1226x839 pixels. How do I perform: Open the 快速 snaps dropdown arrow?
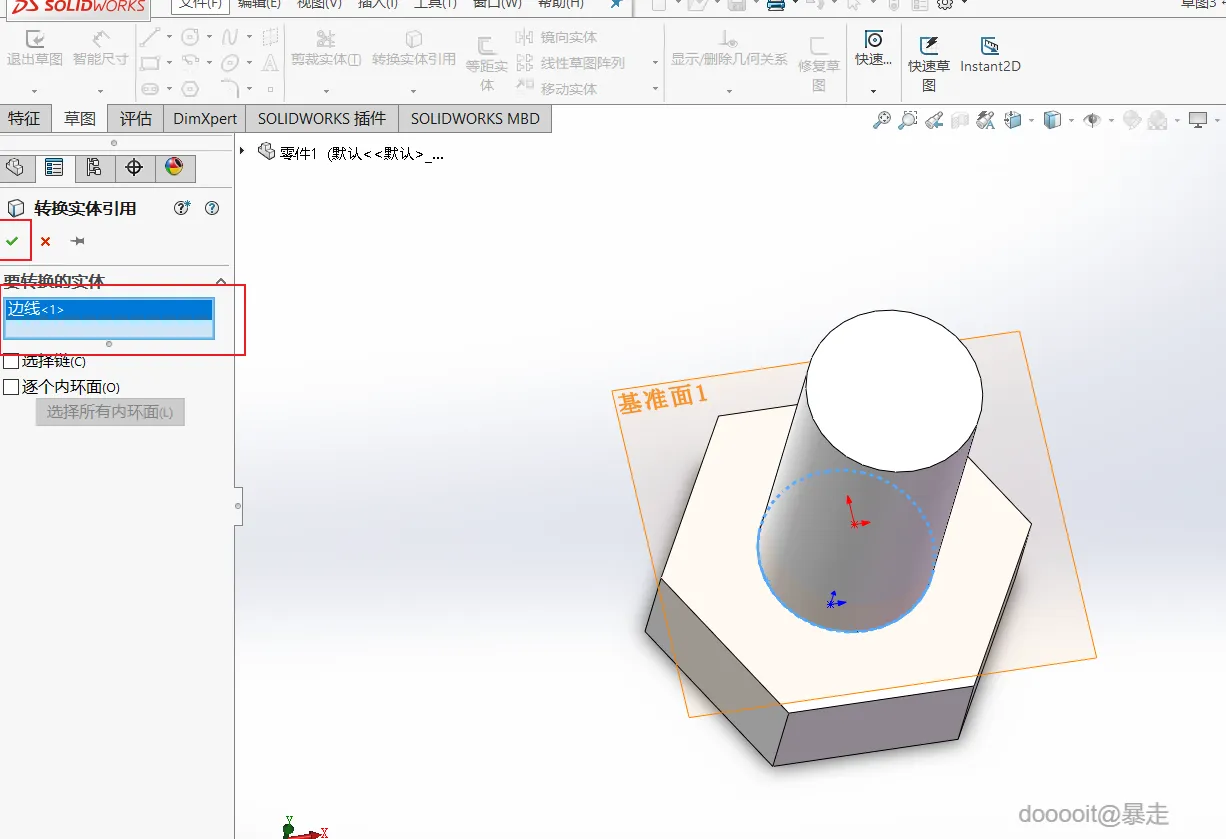[873, 91]
